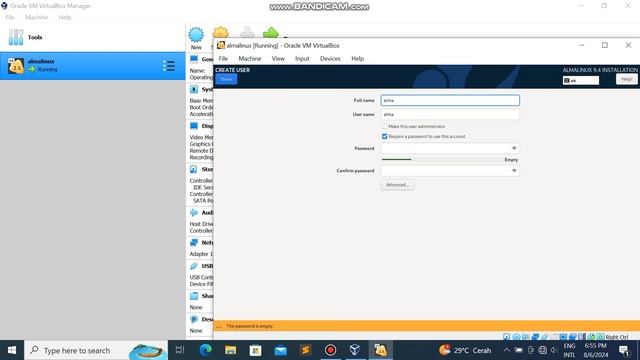
Task: Open the File menu in VirtualBox Manager
Action: point(10,17)
